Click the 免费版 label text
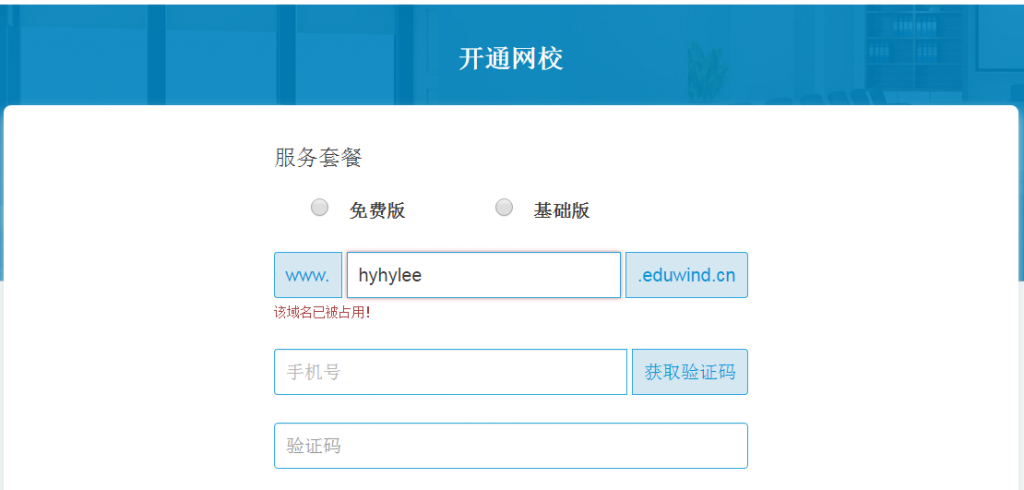The image size is (1024, 490). point(377,210)
